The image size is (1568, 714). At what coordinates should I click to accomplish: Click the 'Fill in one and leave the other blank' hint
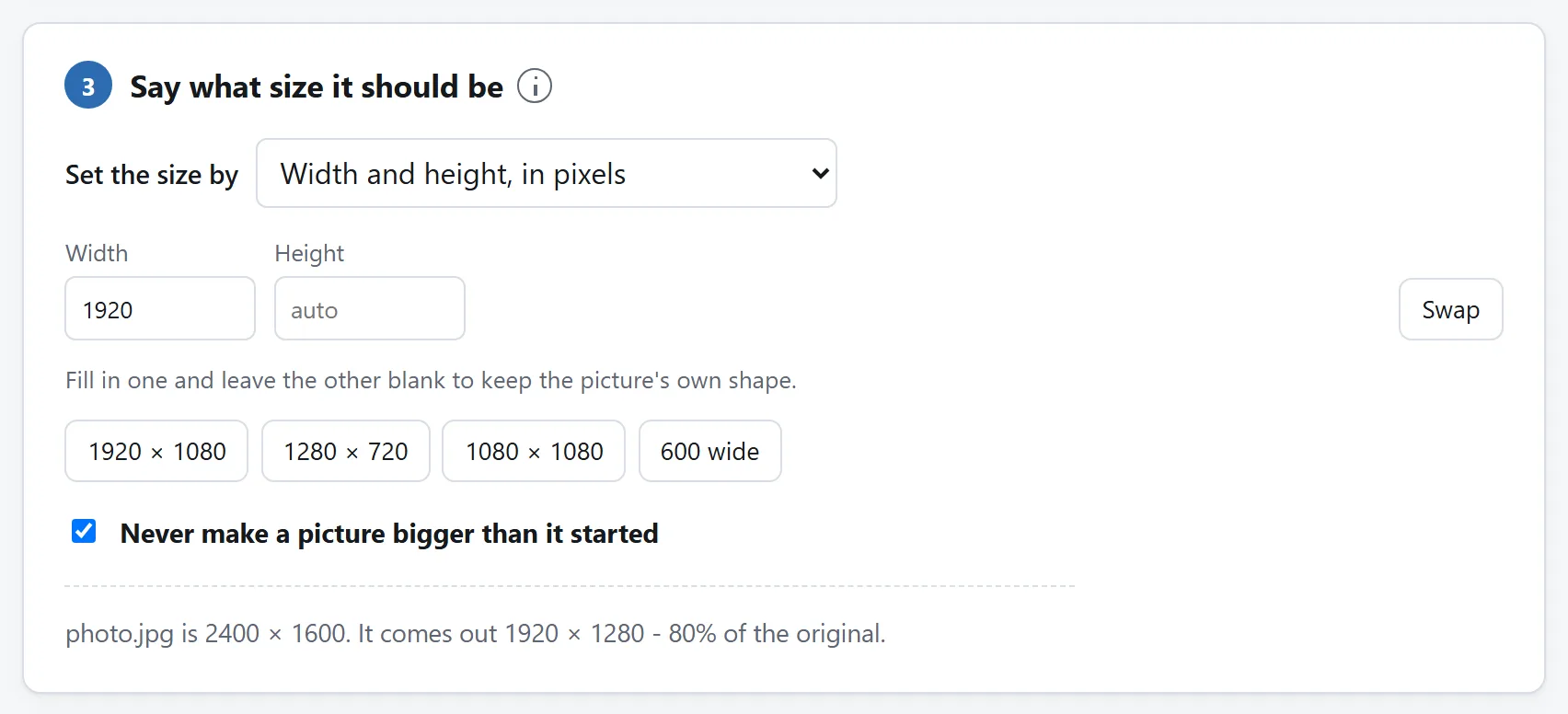coord(431,380)
